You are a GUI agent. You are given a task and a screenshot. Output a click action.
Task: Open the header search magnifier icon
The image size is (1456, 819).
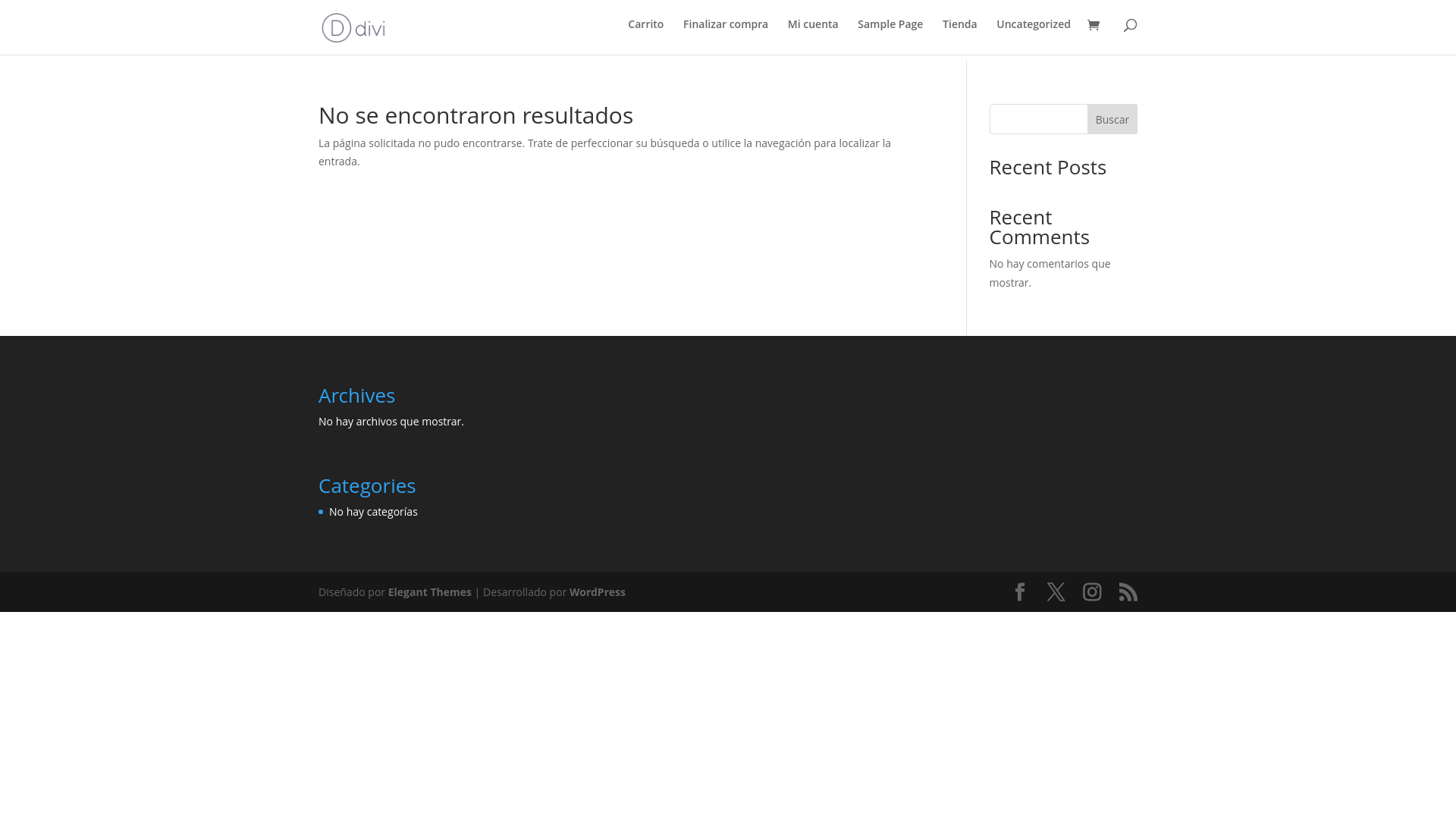point(1130,25)
